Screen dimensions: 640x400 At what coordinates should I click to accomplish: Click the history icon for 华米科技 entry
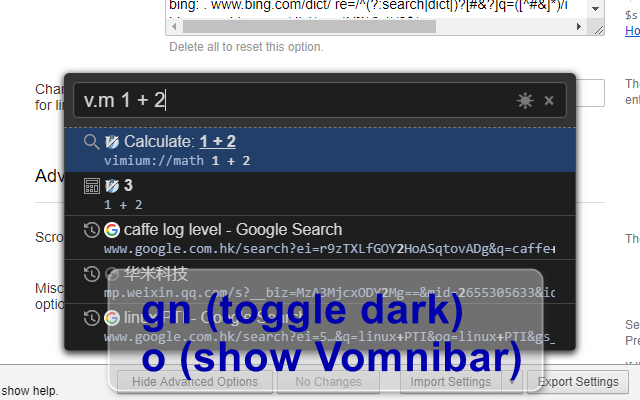tap(91, 274)
